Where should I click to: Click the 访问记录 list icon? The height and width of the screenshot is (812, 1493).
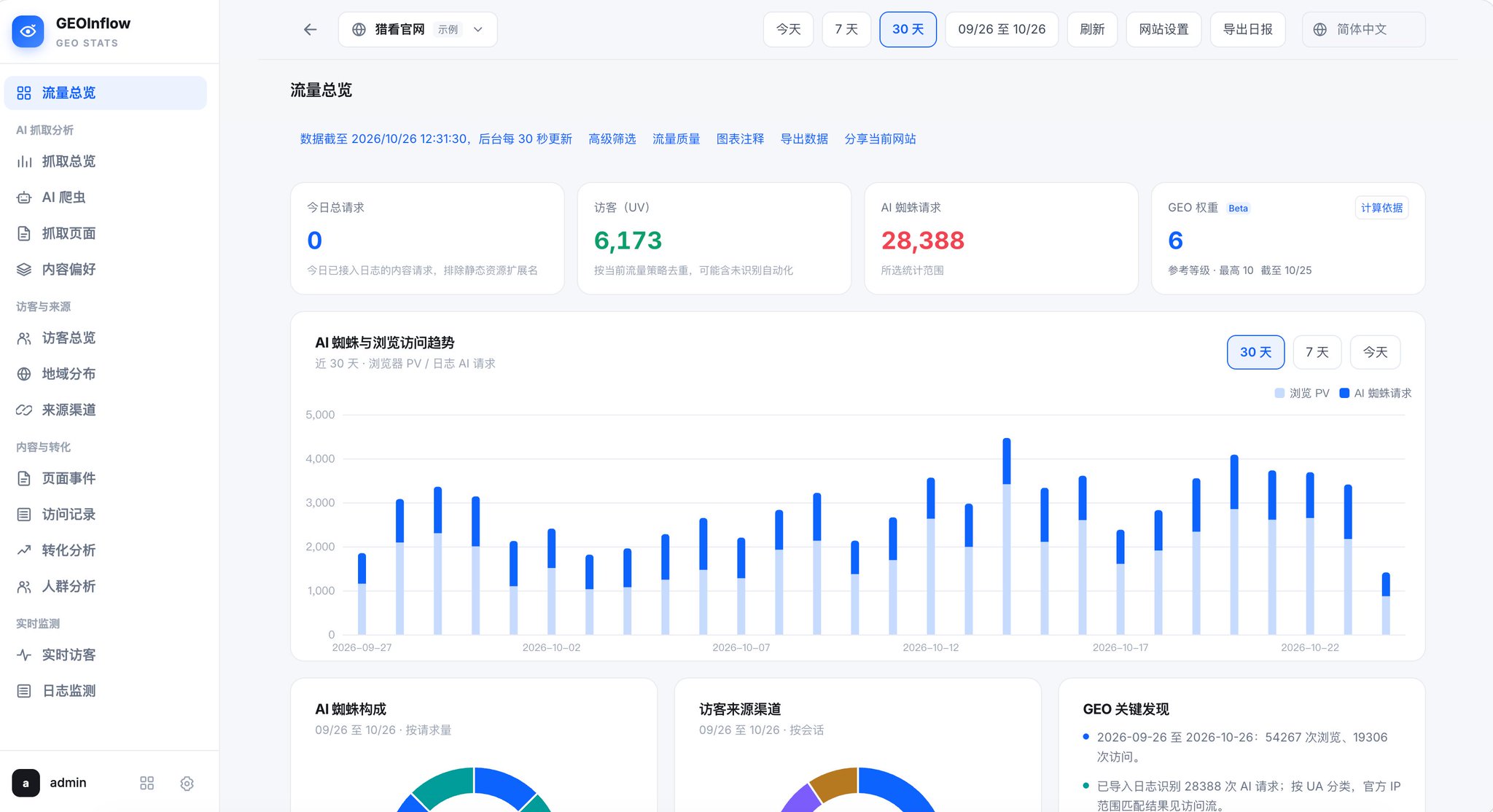pyautogui.click(x=24, y=515)
